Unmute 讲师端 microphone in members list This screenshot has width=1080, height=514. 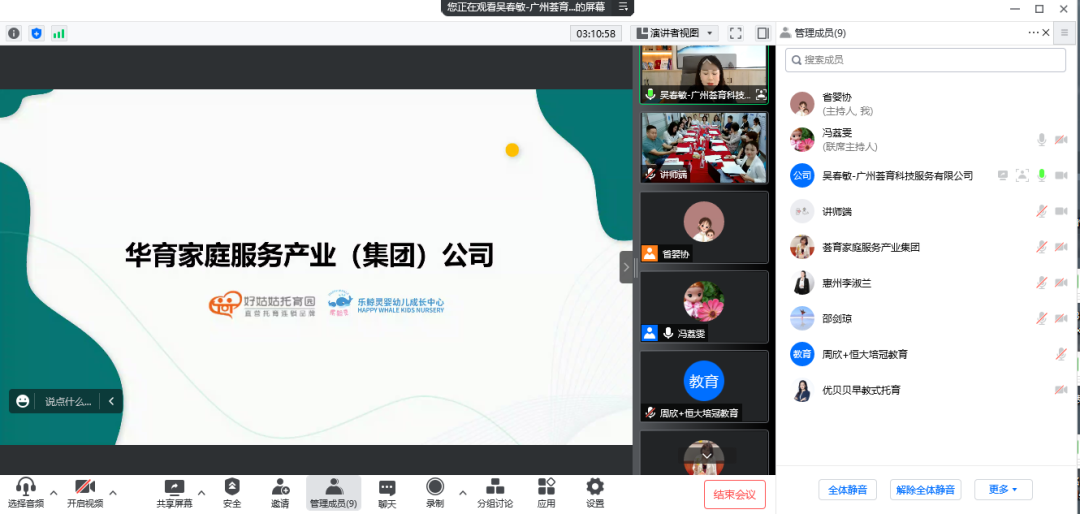[1041, 212]
